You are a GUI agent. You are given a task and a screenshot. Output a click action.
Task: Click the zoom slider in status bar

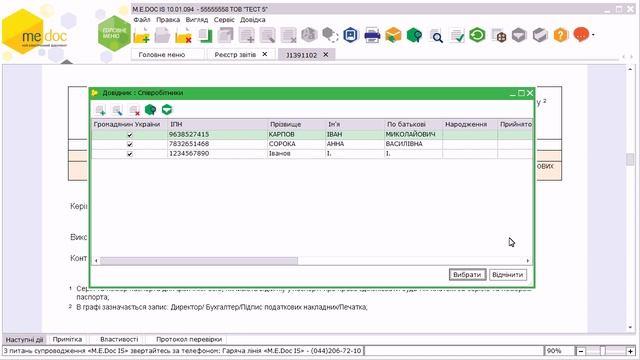603,351
